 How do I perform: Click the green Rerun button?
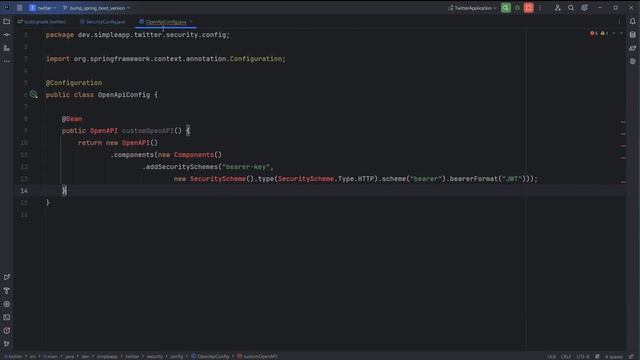pos(505,8)
